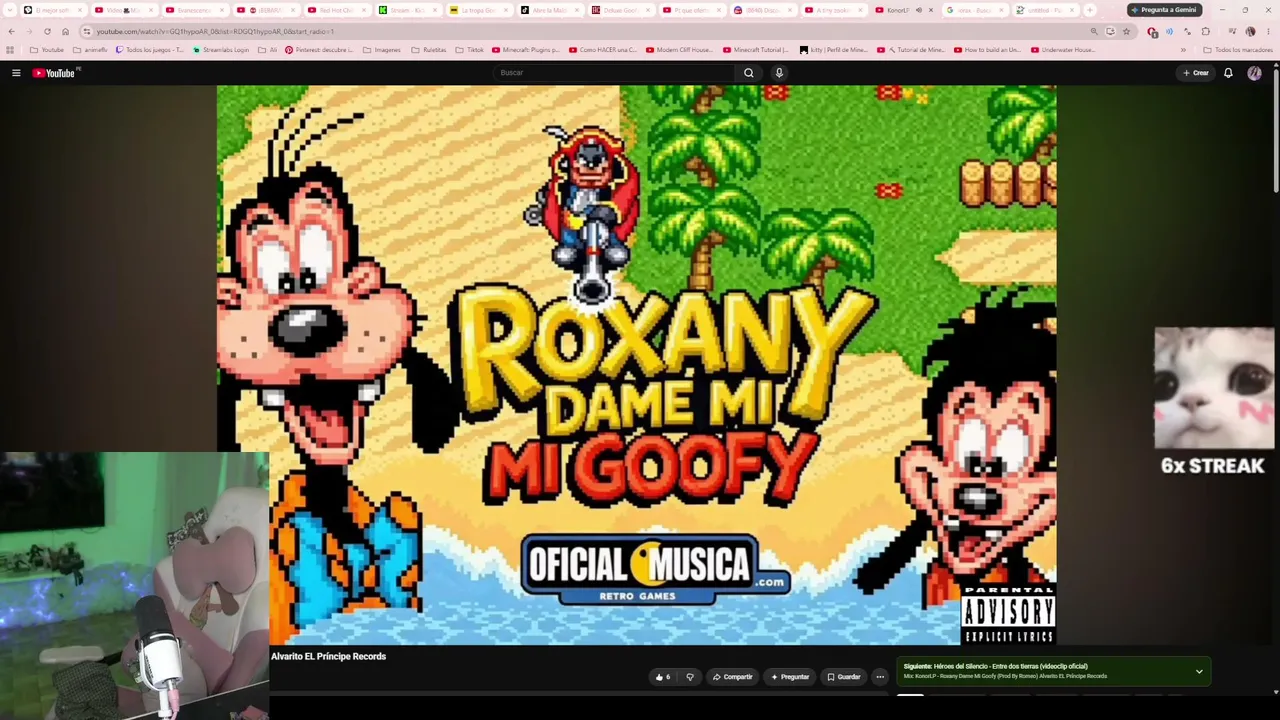Go to the YouTube home logo

pos(56,73)
